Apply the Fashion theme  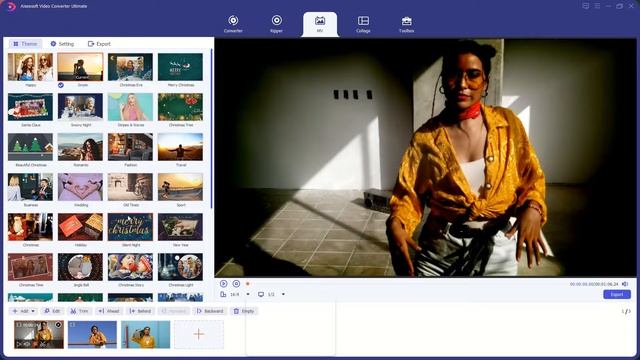(x=131, y=147)
